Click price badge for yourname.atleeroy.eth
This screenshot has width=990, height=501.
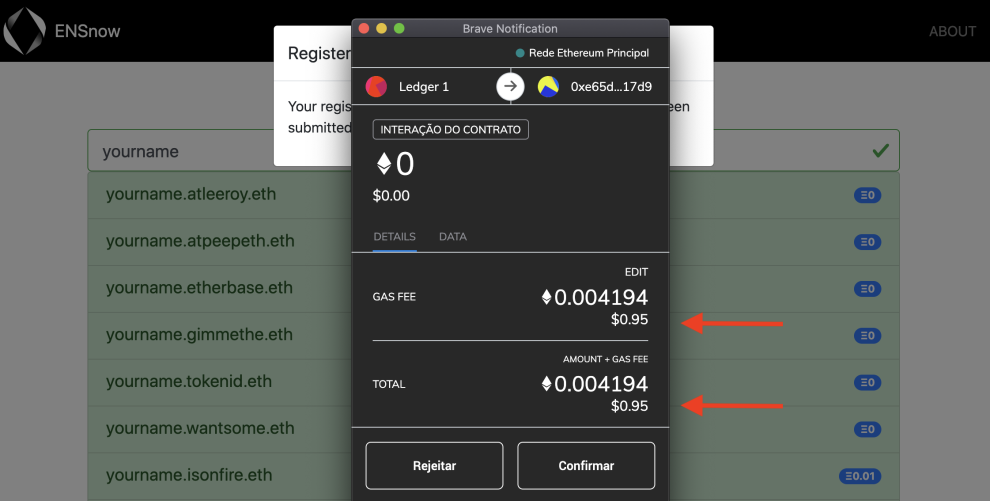click(x=868, y=195)
